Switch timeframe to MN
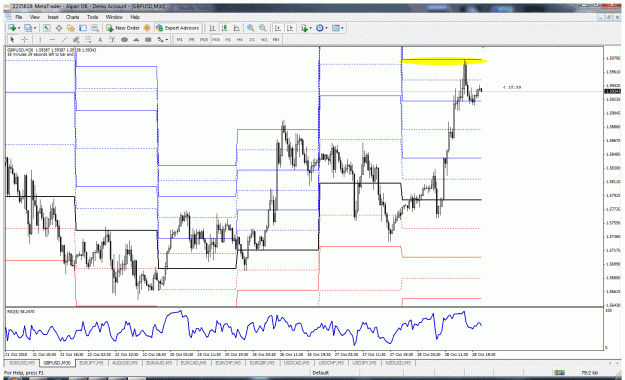 click(276, 39)
